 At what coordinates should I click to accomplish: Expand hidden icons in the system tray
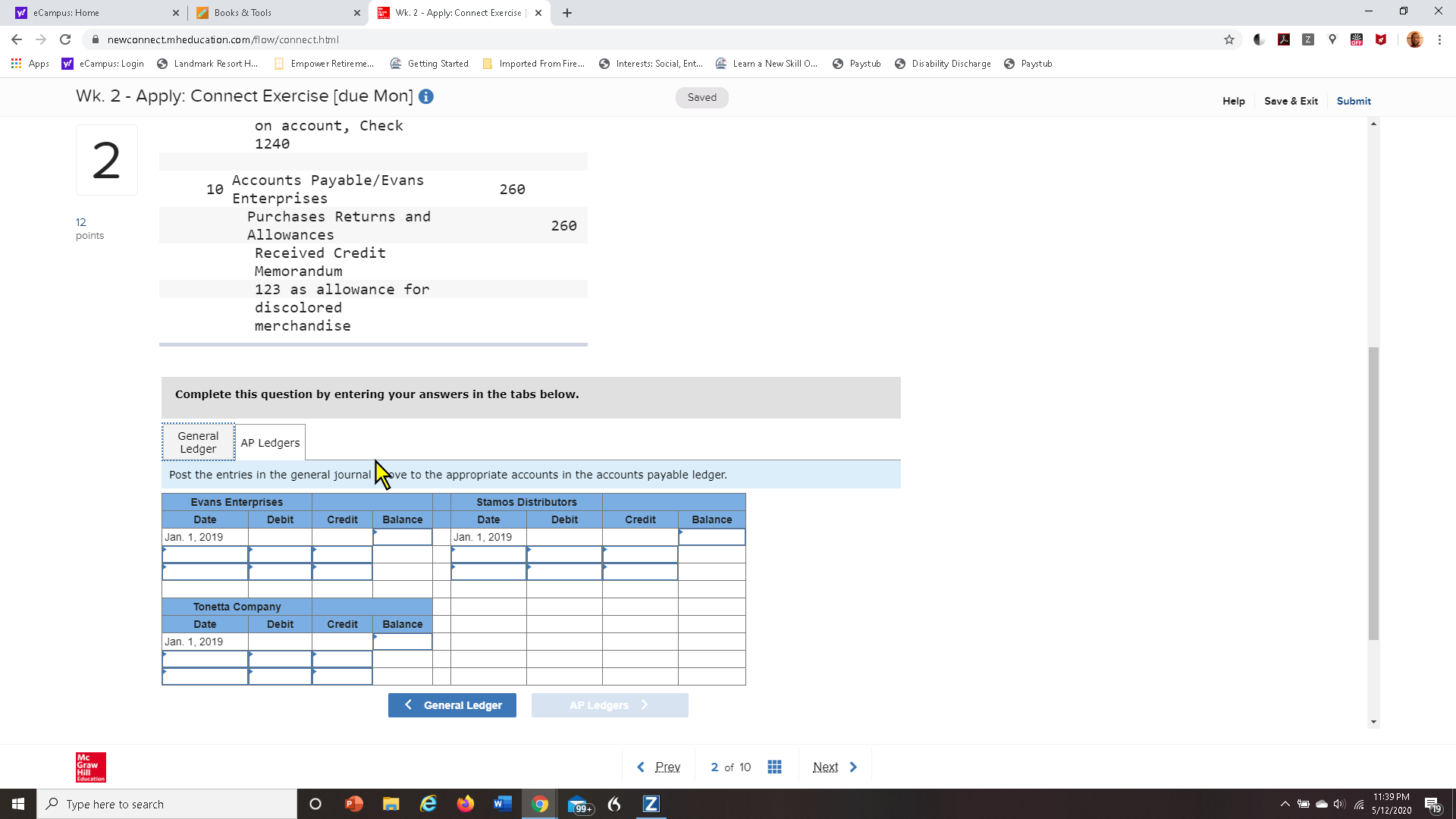click(1285, 804)
